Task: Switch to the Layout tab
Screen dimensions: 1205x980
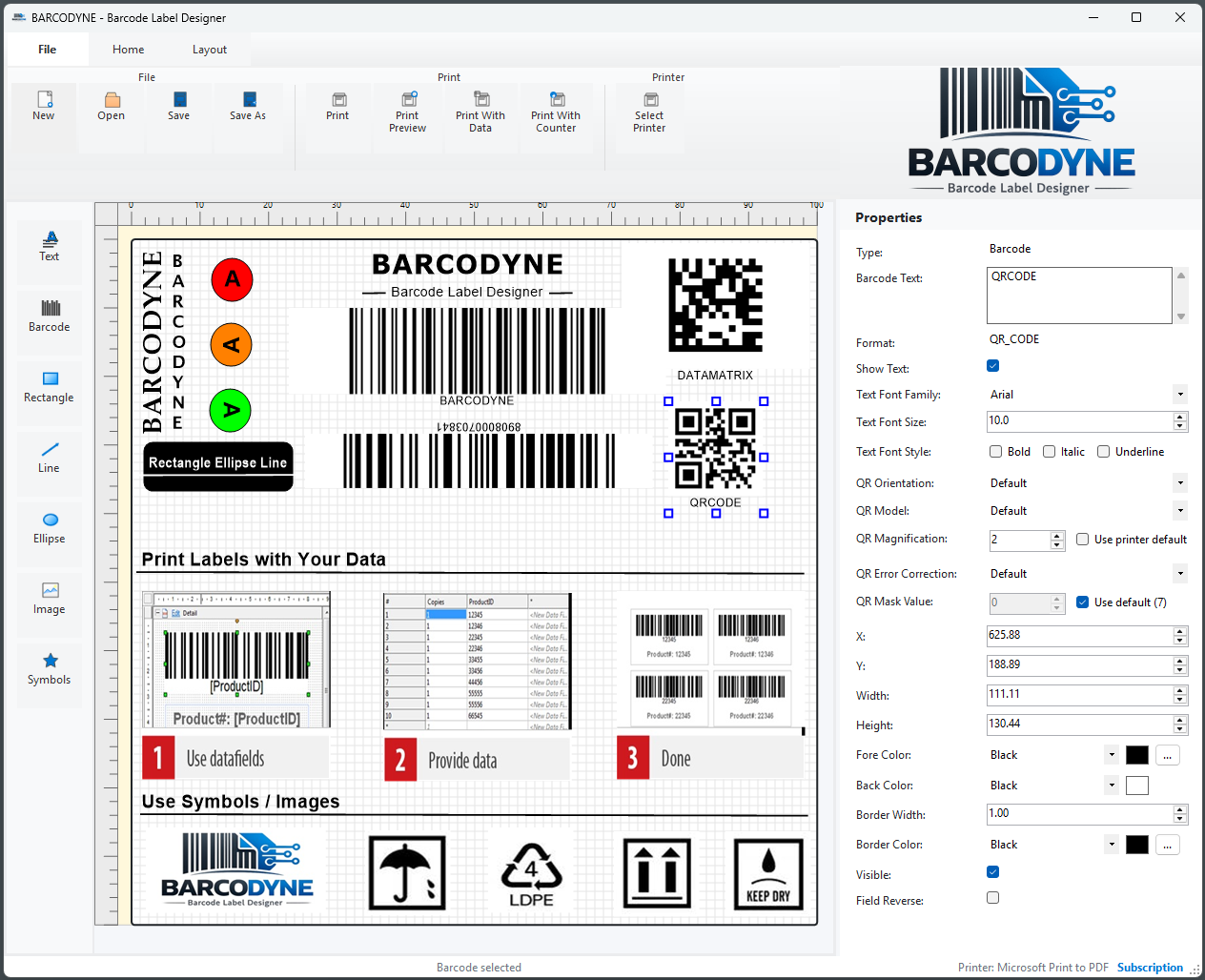Action: (209, 49)
